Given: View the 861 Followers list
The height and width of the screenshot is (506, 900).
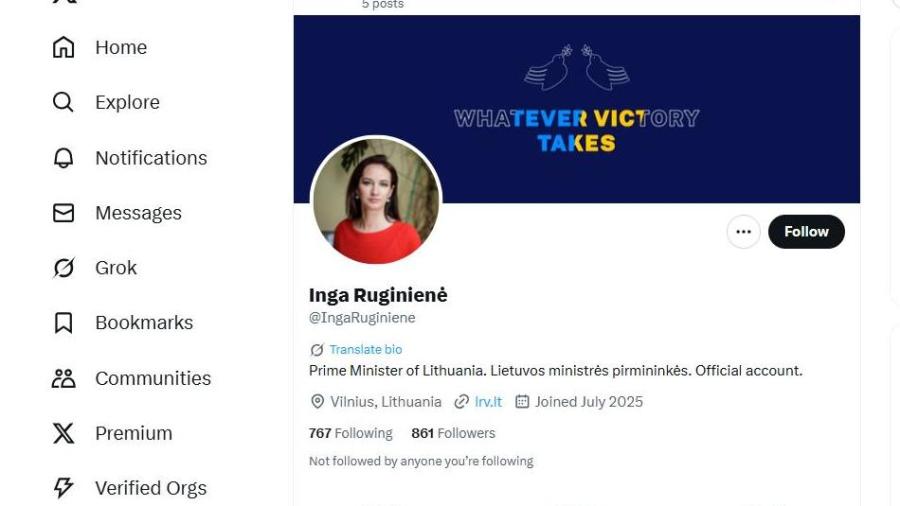Looking at the screenshot, I should [453, 433].
